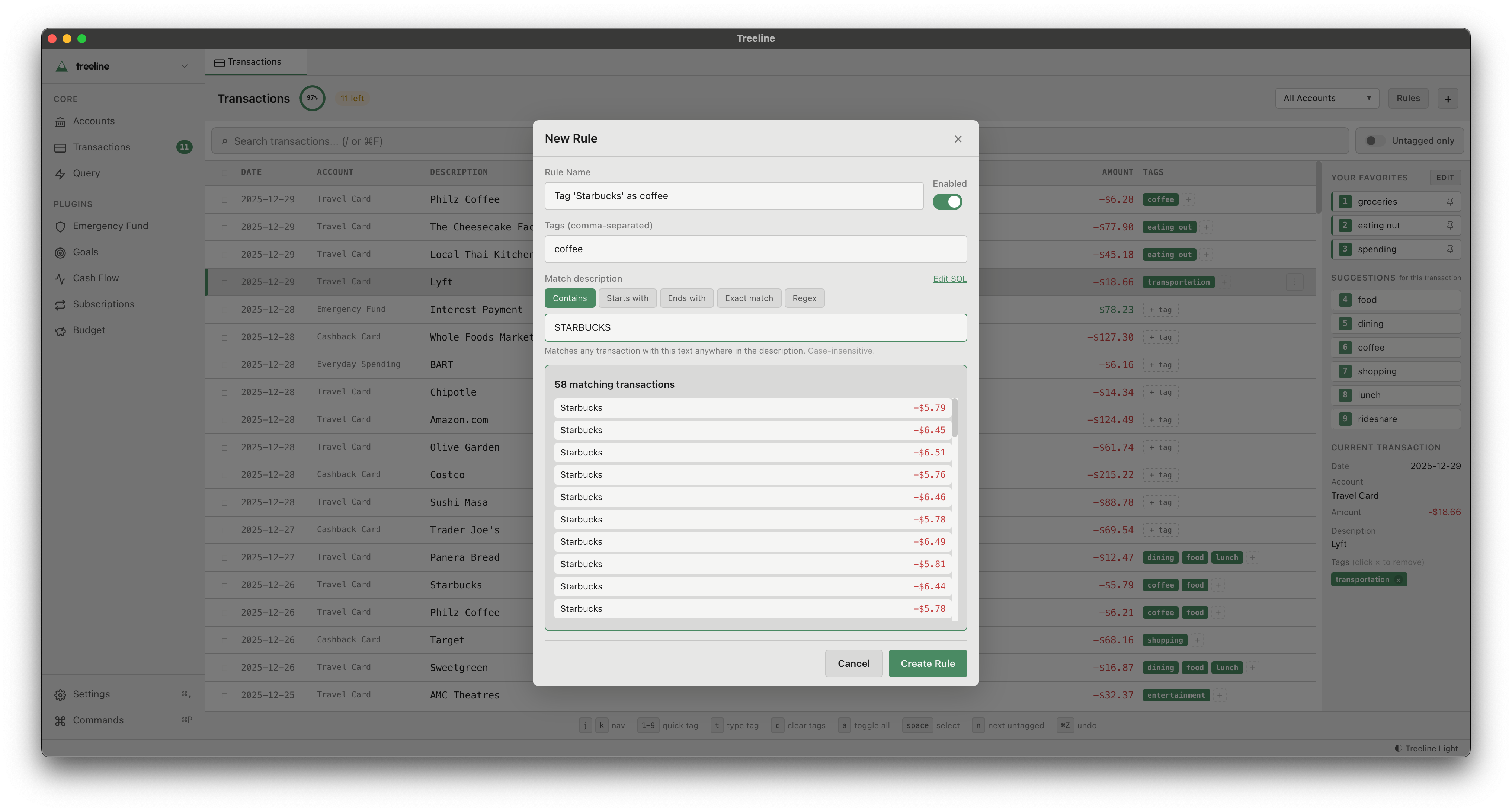Click the Emergency Fund shield icon
The width and height of the screenshot is (1512, 812).
(x=60, y=227)
